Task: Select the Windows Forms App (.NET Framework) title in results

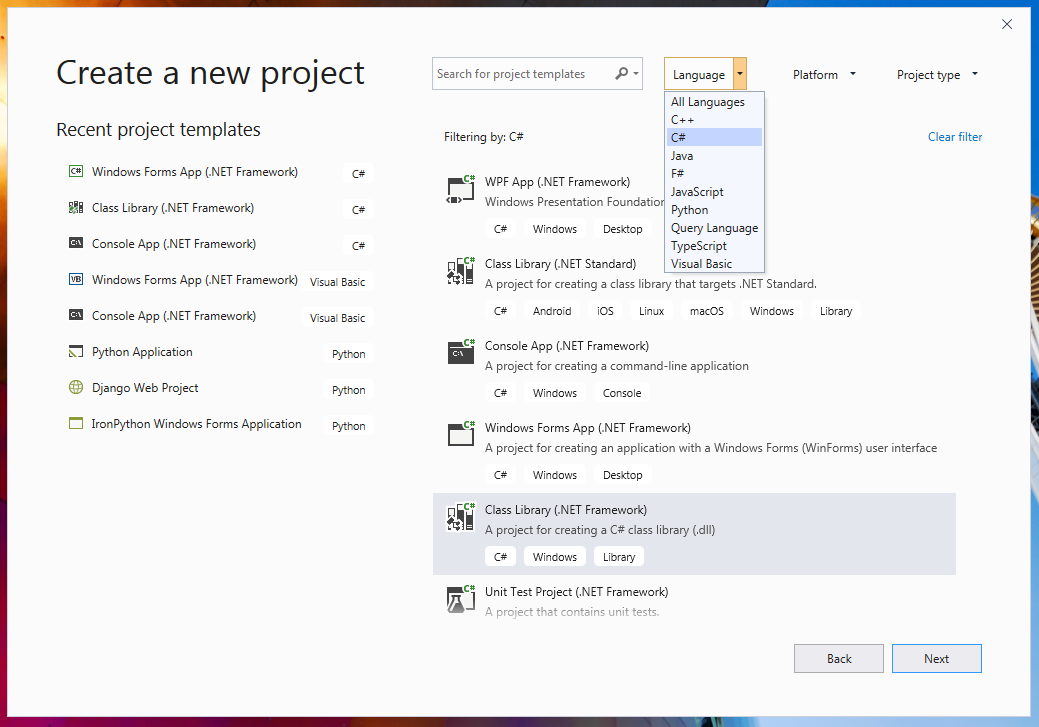Action: 588,427
